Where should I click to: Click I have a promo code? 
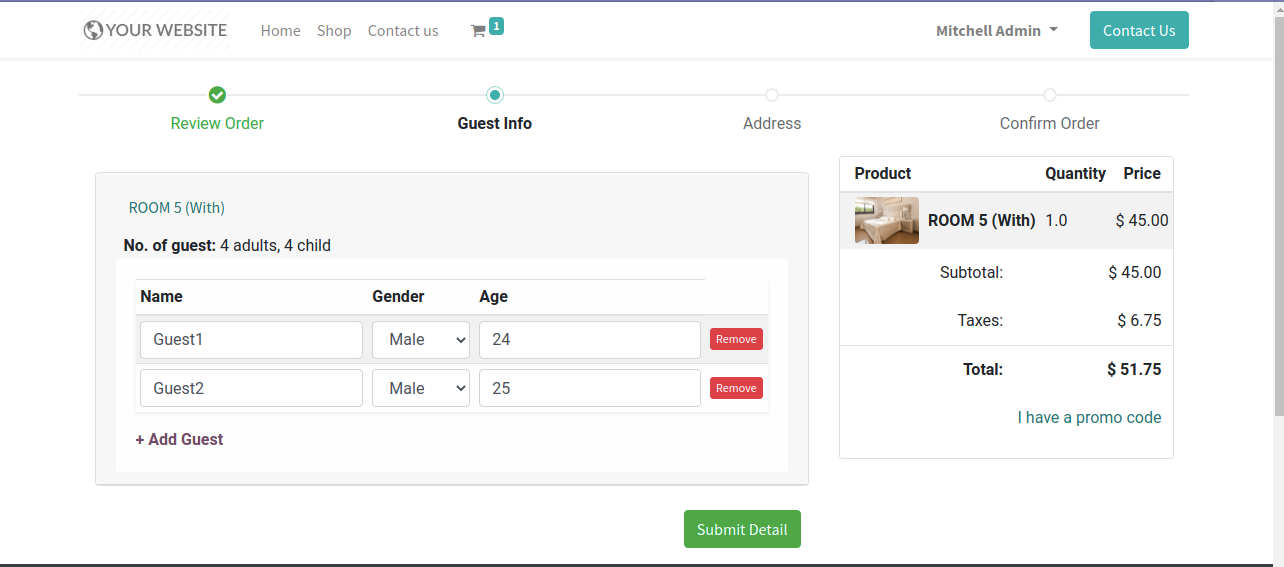click(x=1089, y=417)
